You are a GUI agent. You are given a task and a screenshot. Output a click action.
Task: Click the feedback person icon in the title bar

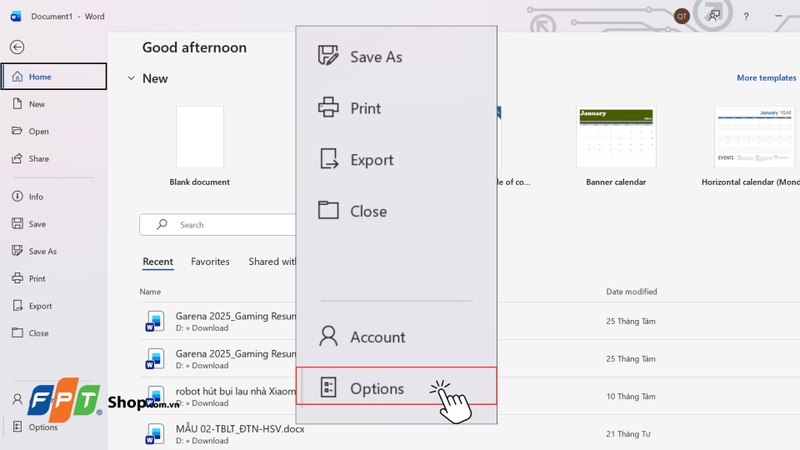[714, 16]
